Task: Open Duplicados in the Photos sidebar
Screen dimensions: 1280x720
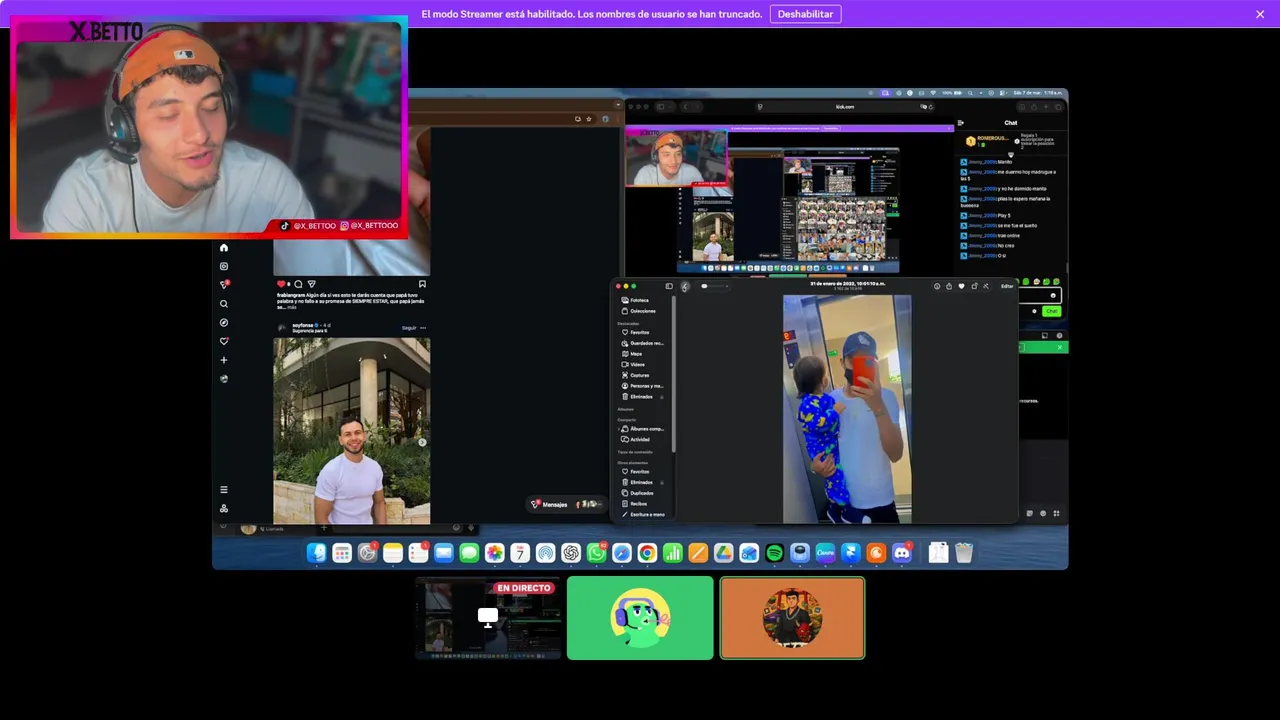Action: [x=637, y=493]
